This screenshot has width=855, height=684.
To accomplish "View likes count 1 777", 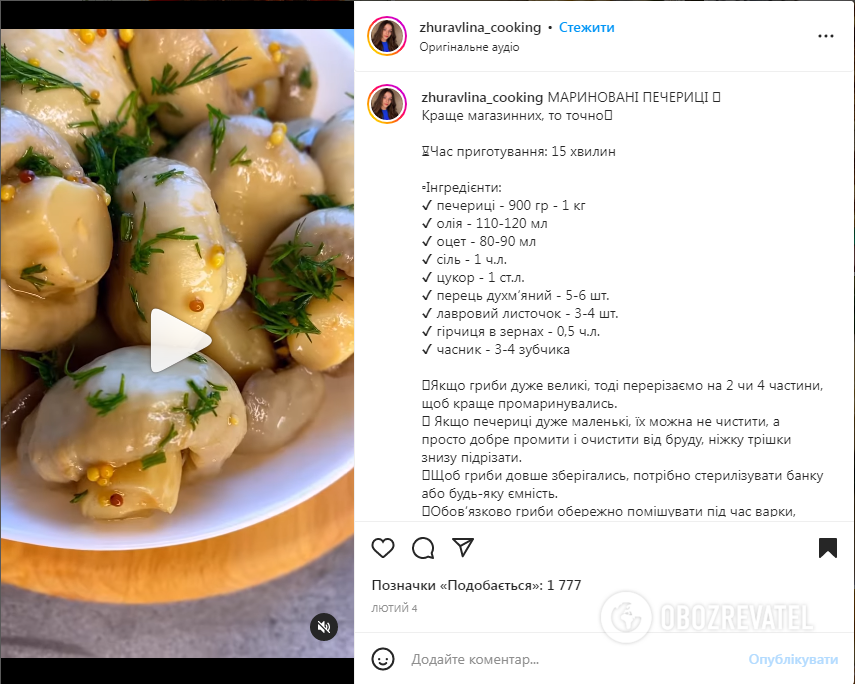I will [x=476, y=585].
